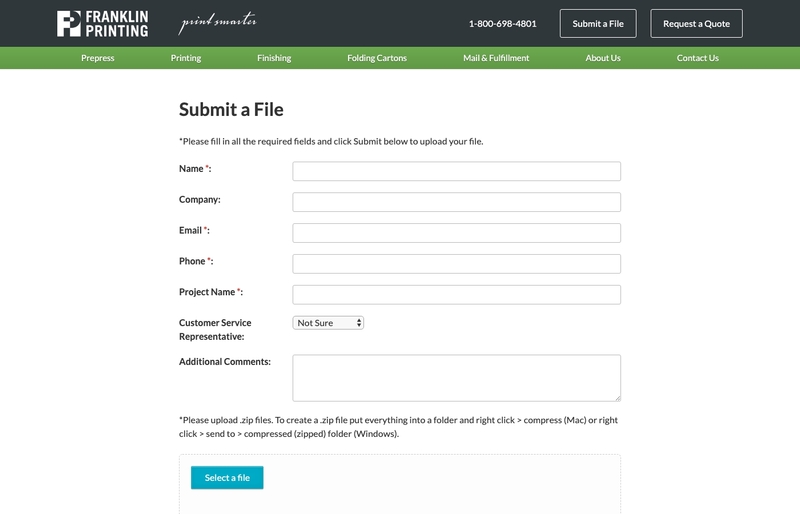Open the Printing menu
The height and width of the screenshot is (514, 800).
click(186, 58)
